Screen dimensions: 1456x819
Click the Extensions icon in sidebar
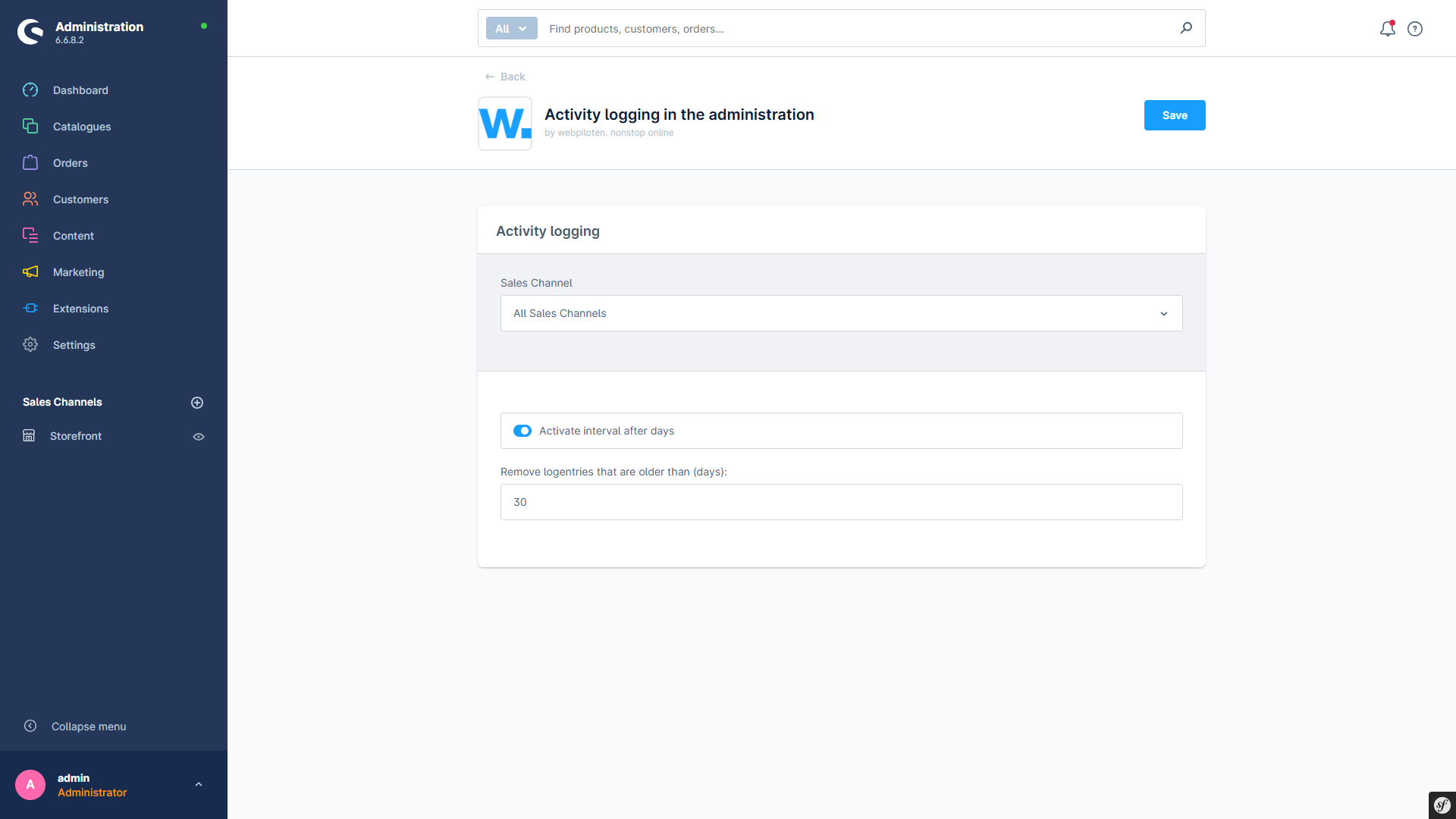30,308
